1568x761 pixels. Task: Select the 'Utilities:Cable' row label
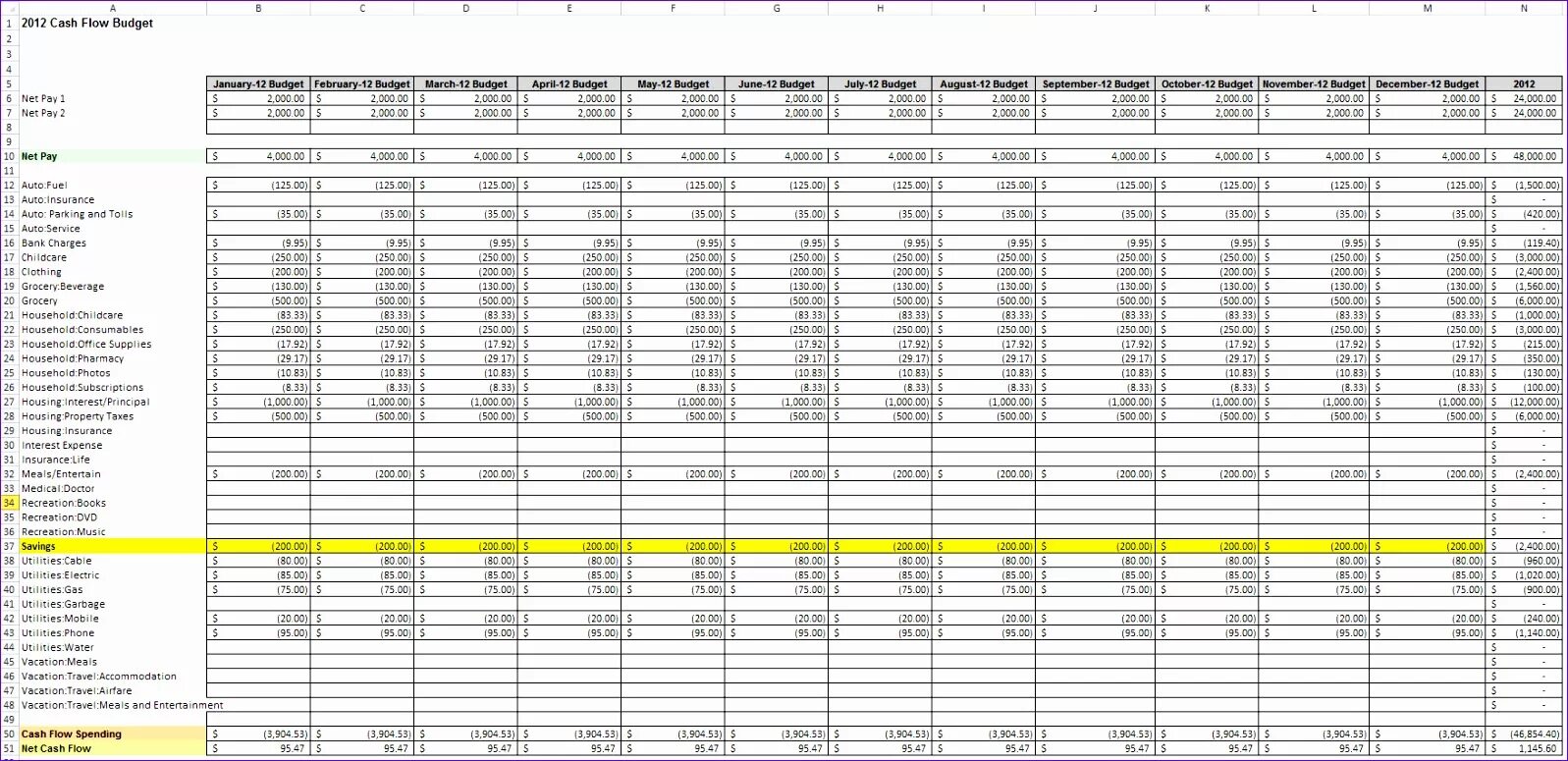pos(57,561)
